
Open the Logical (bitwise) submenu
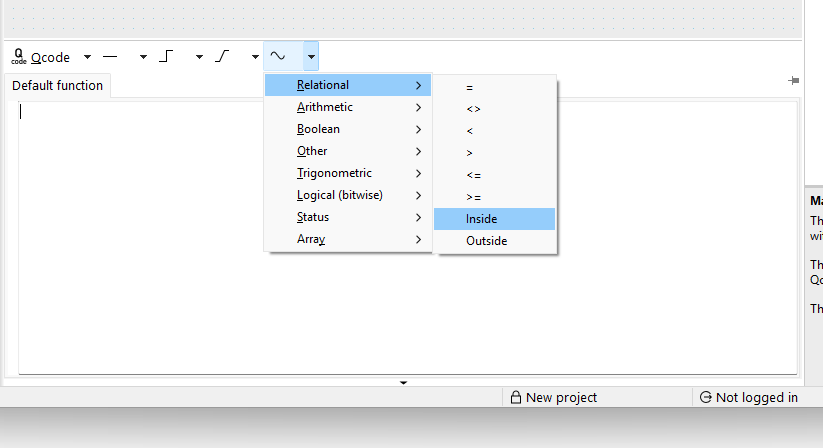[348, 195]
